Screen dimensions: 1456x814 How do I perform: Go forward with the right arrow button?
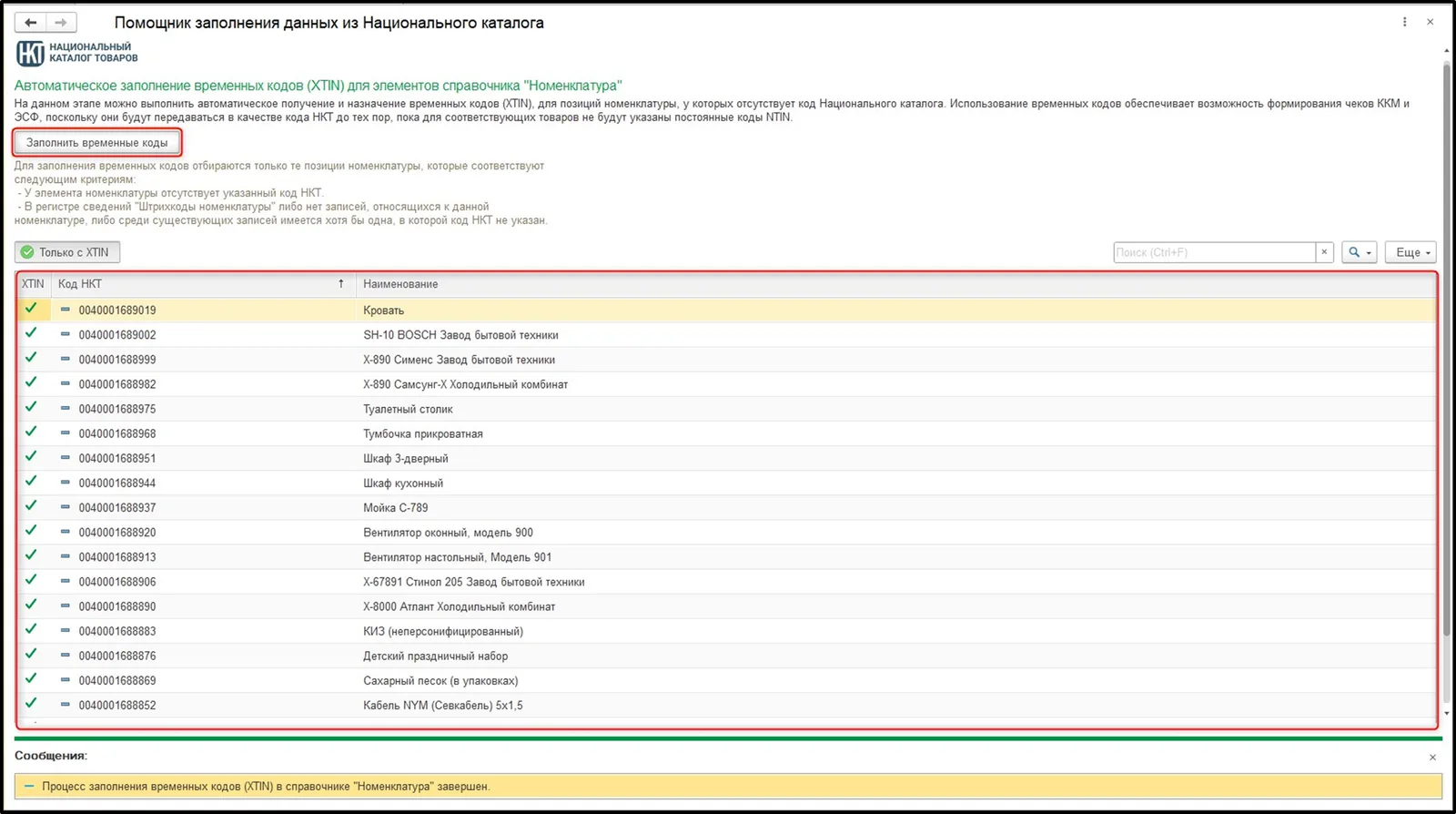click(61, 23)
